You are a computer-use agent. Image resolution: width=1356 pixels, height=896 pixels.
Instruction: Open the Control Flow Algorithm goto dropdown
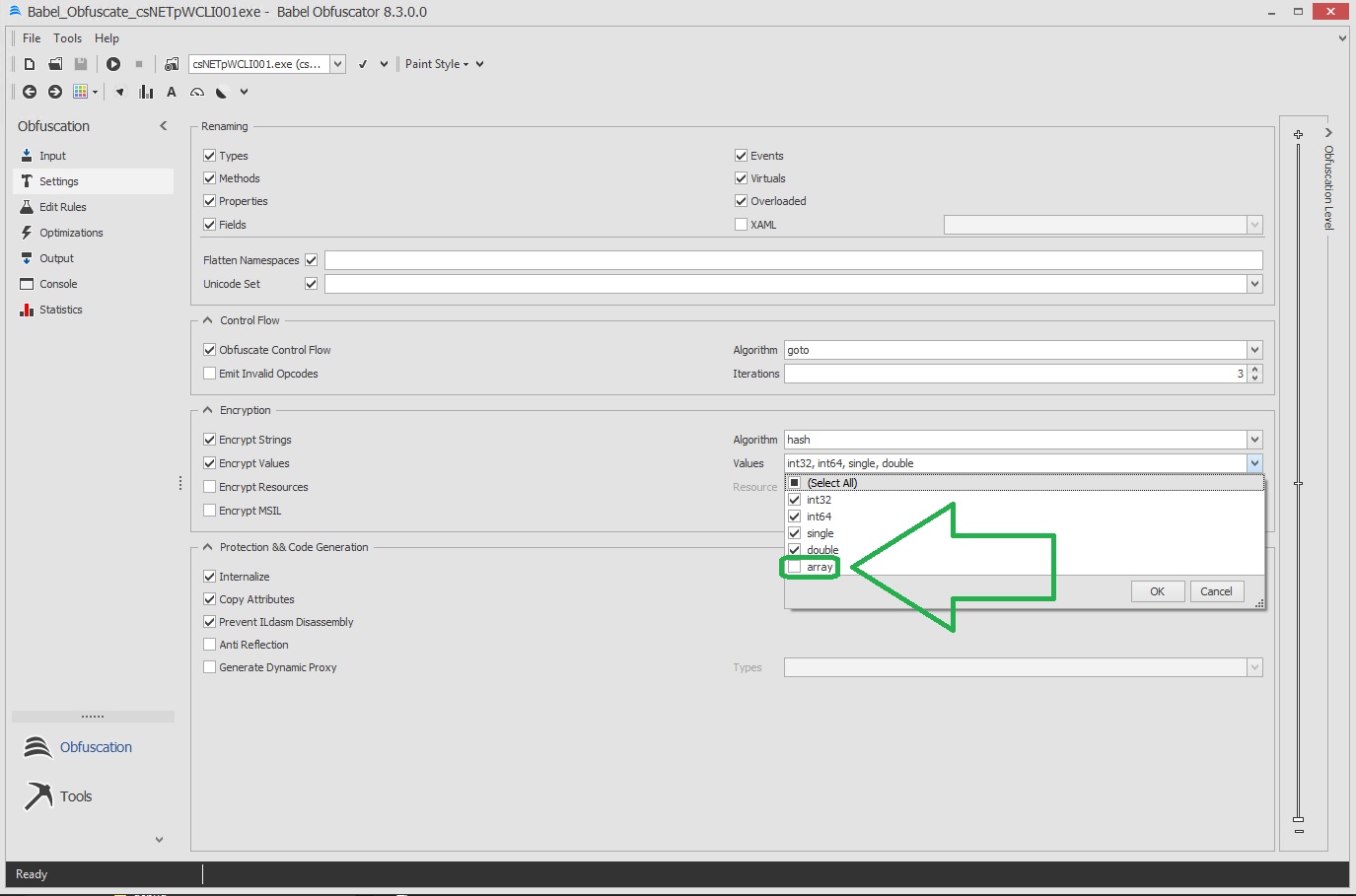coord(1254,350)
